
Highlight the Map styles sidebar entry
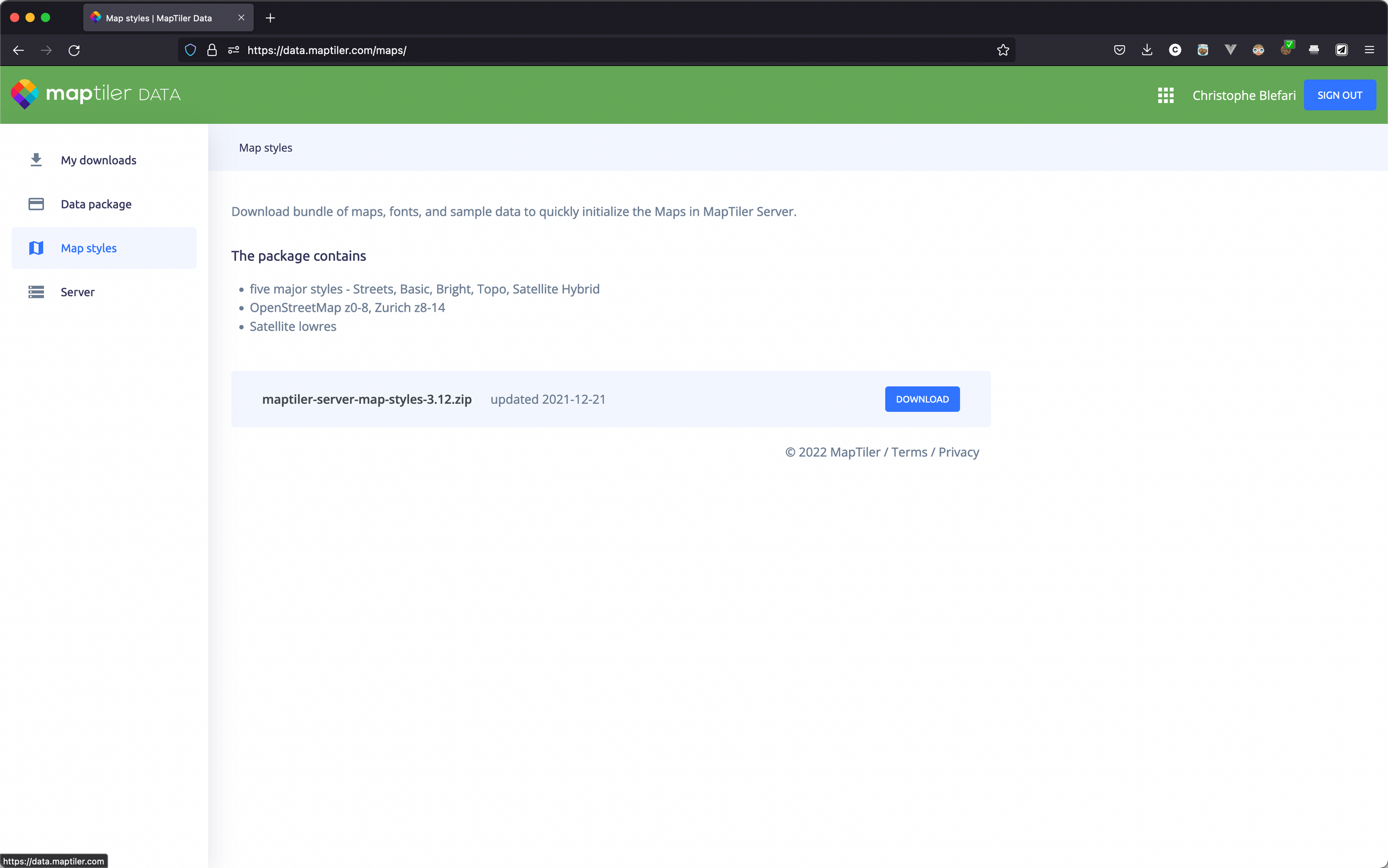(88, 248)
